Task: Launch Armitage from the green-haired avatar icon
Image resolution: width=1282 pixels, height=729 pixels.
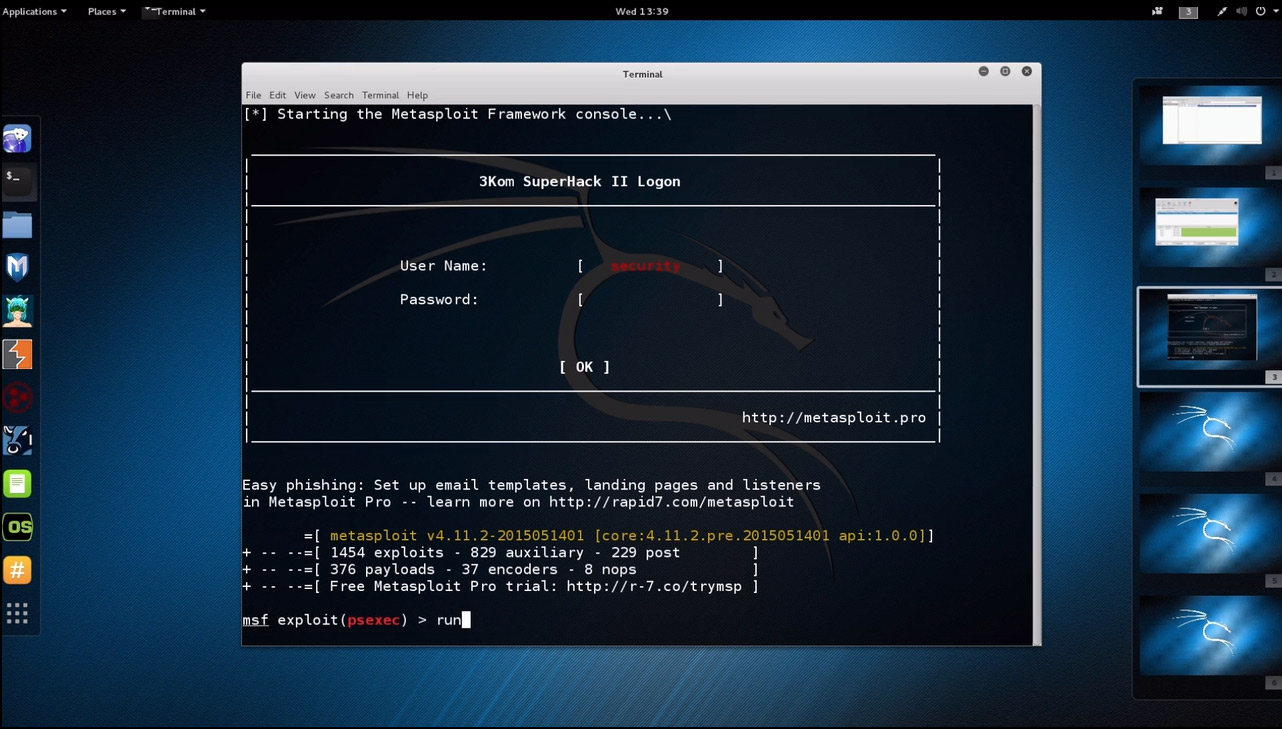Action: [x=17, y=311]
